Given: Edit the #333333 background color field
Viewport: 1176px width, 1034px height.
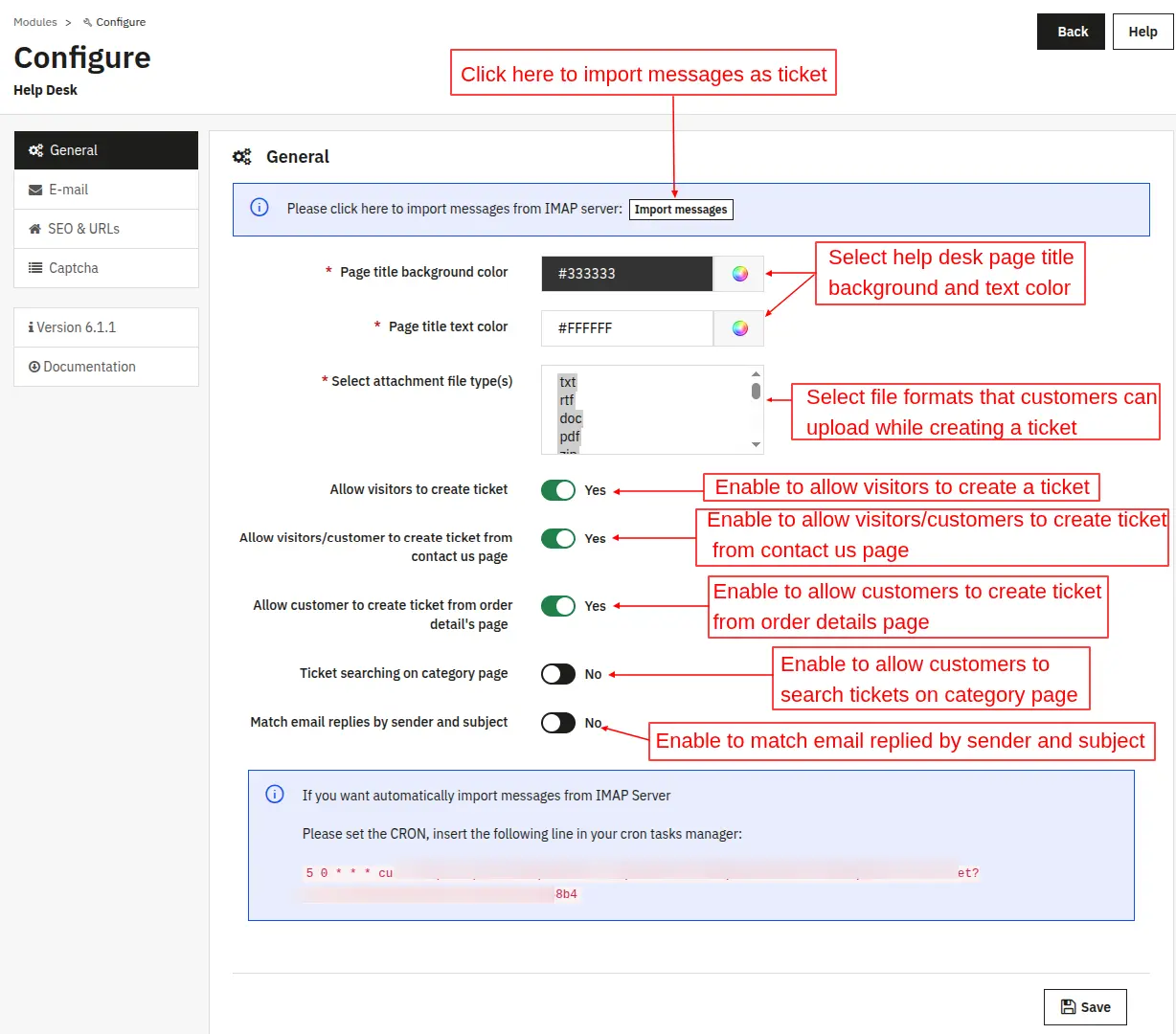Looking at the screenshot, I should point(627,274).
